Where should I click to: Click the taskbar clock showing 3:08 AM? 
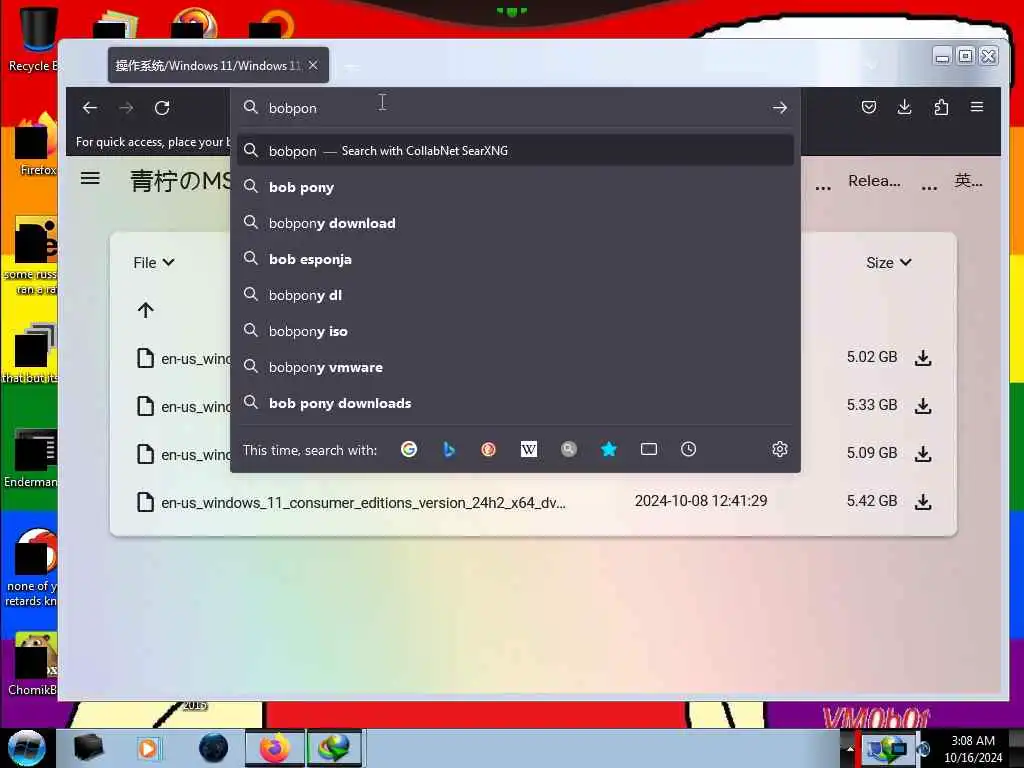(x=972, y=749)
